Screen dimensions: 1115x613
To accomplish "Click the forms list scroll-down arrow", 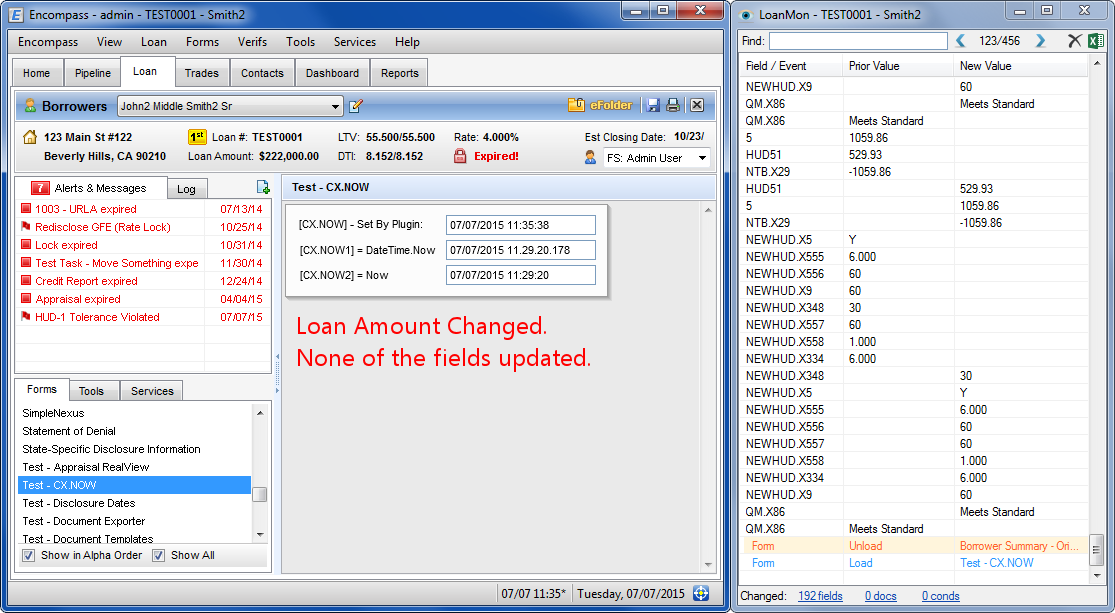I will click(260, 535).
